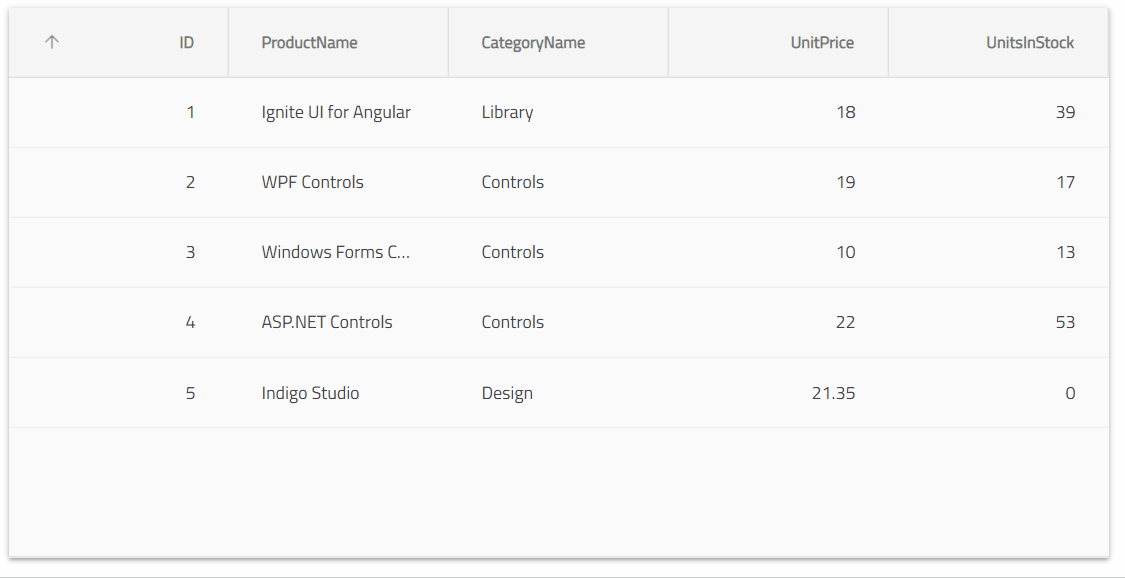
Task: Click the truncated Windows Forms product name
Action: click(335, 252)
